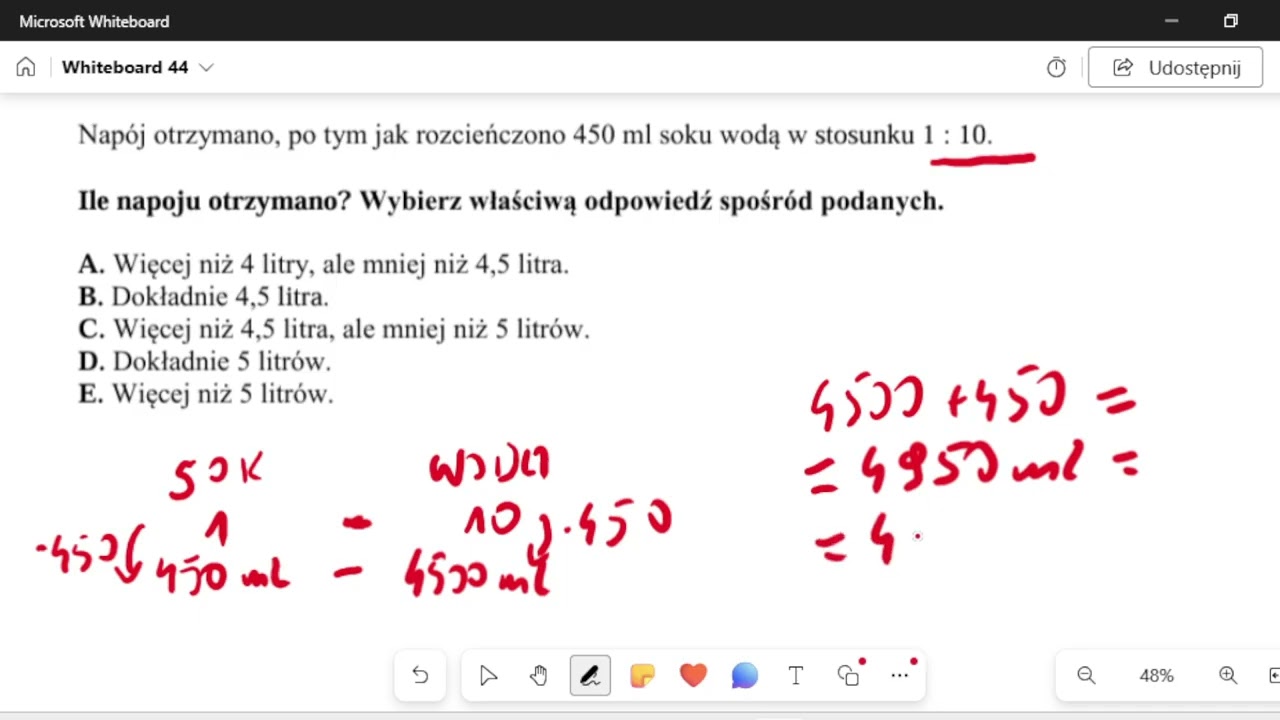The width and height of the screenshot is (1280, 720).
Task: Click answer C. Więcej niż 4,5 litra
Action: [334, 329]
